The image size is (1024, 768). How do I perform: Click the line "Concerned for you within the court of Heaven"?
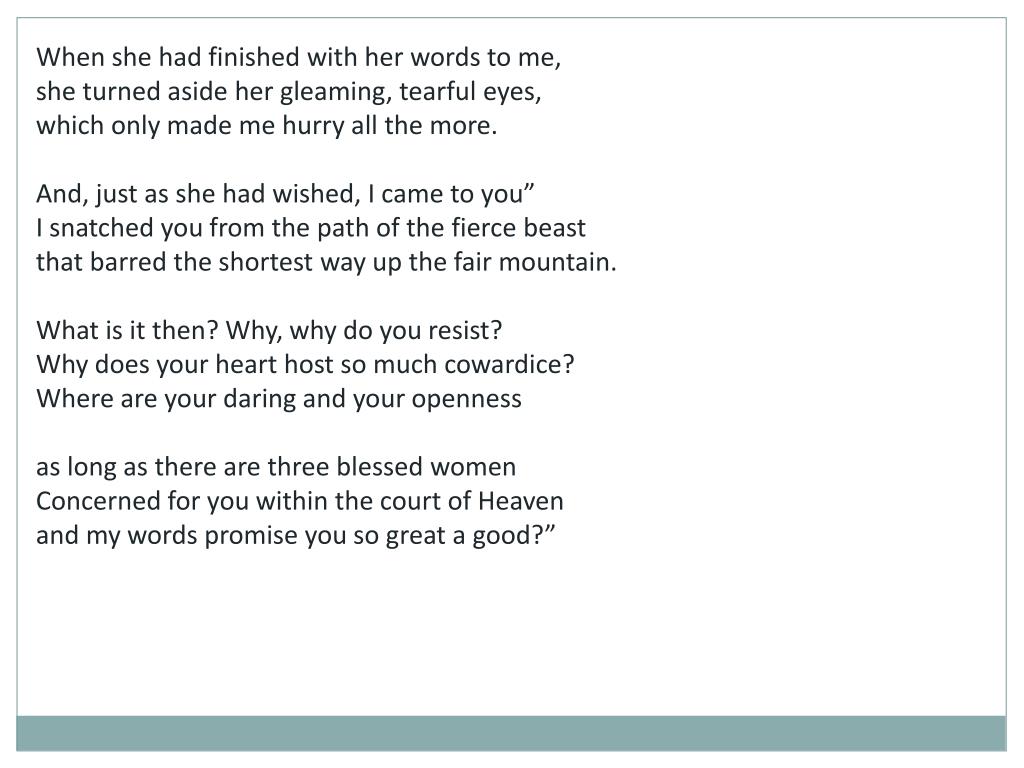[x=300, y=501]
